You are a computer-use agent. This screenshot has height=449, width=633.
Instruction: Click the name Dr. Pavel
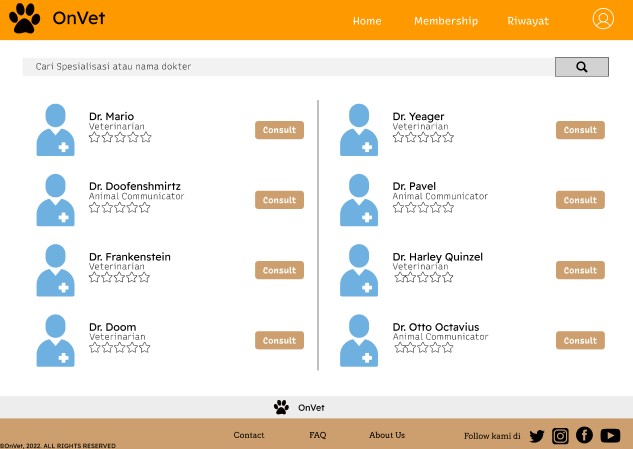[x=414, y=186]
